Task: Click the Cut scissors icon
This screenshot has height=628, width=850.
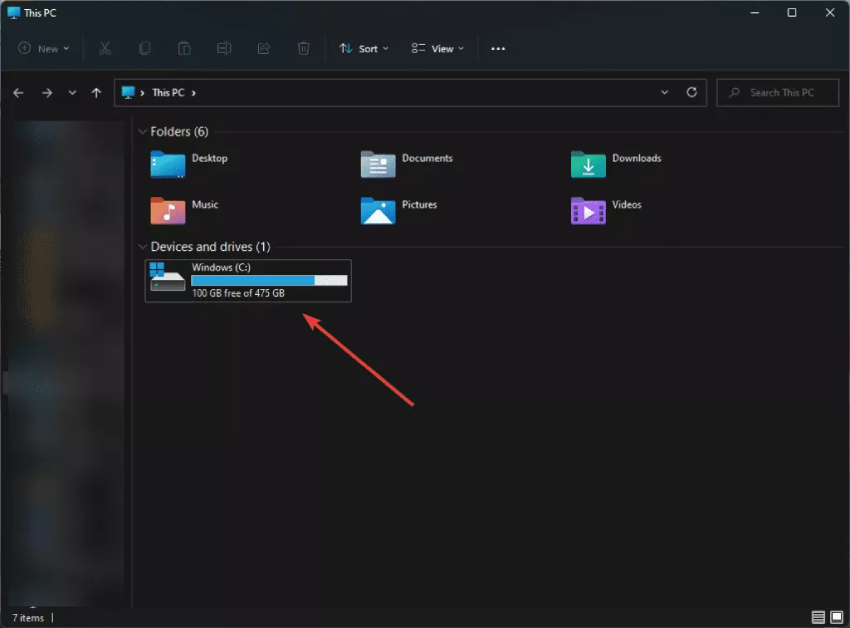Action: pos(104,48)
